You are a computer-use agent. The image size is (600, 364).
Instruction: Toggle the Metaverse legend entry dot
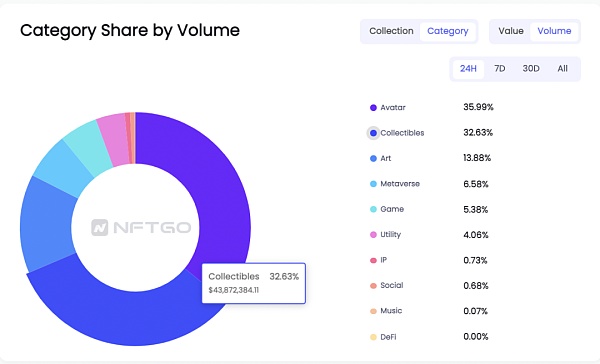373,184
